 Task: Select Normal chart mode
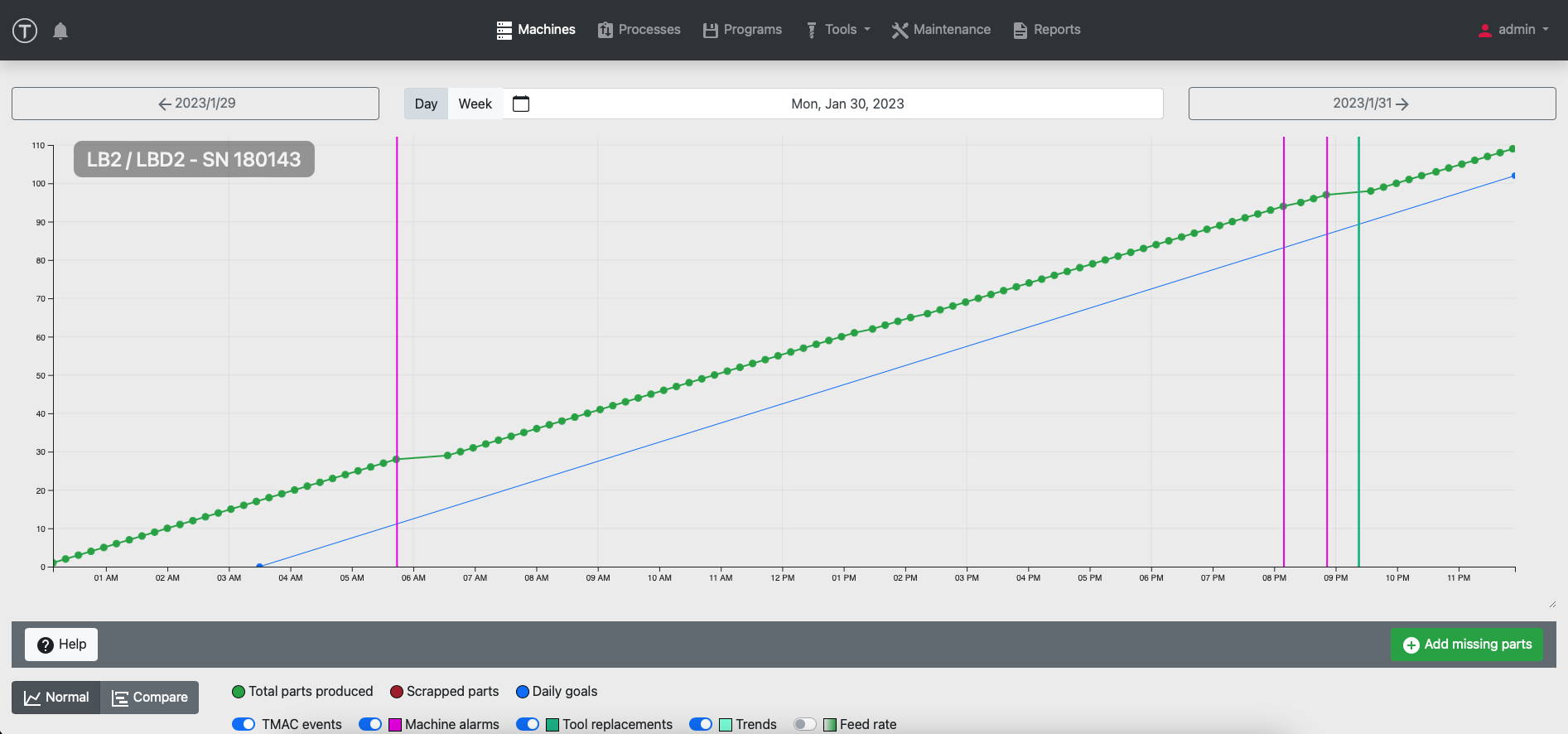point(56,698)
